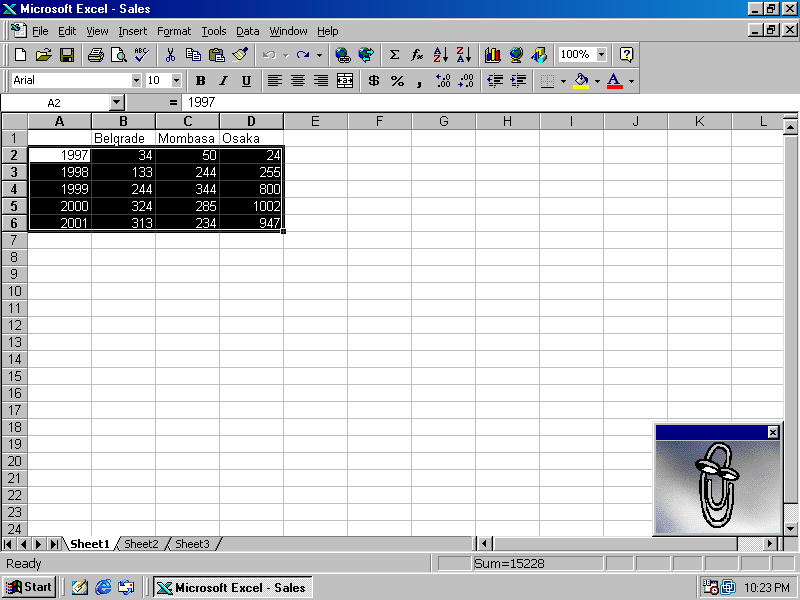The width and height of the screenshot is (800, 600).
Task: Open Office Assistant help icon
Action: click(x=626, y=55)
